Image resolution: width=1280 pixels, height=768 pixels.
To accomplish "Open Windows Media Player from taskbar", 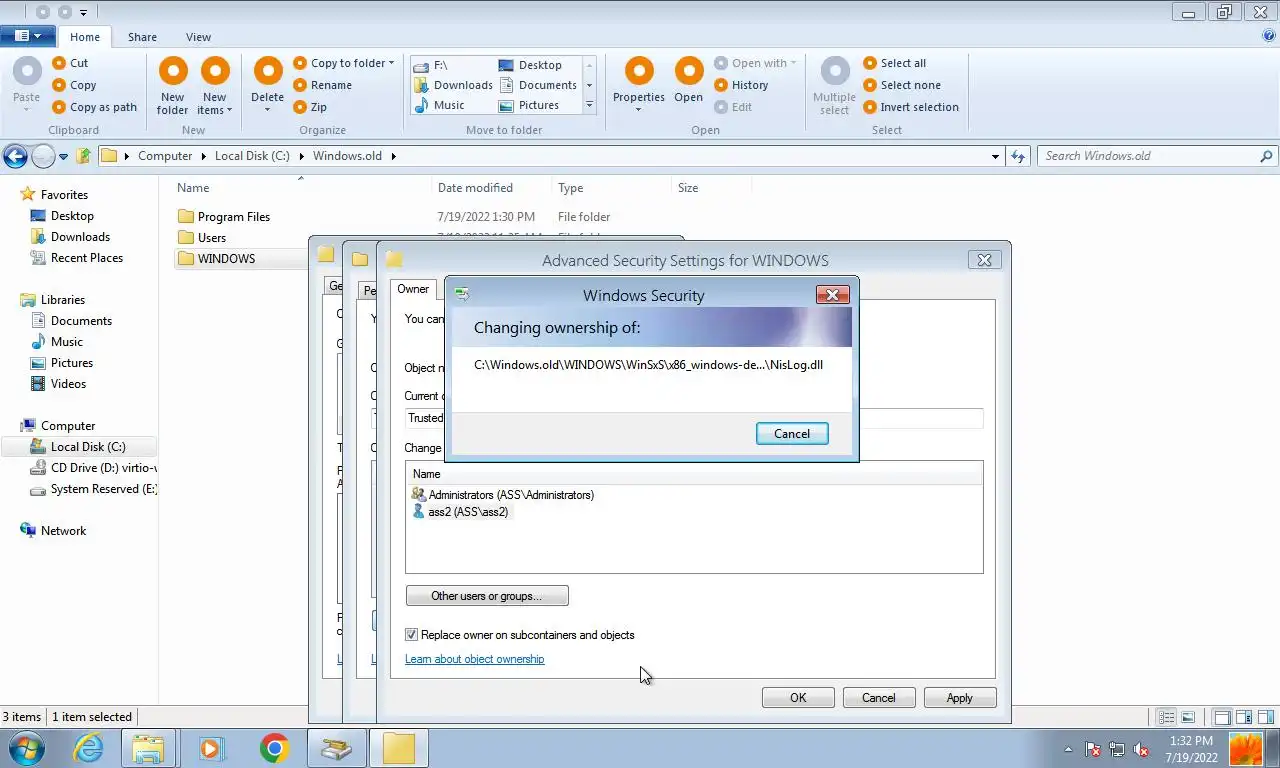I will [211, 748].
